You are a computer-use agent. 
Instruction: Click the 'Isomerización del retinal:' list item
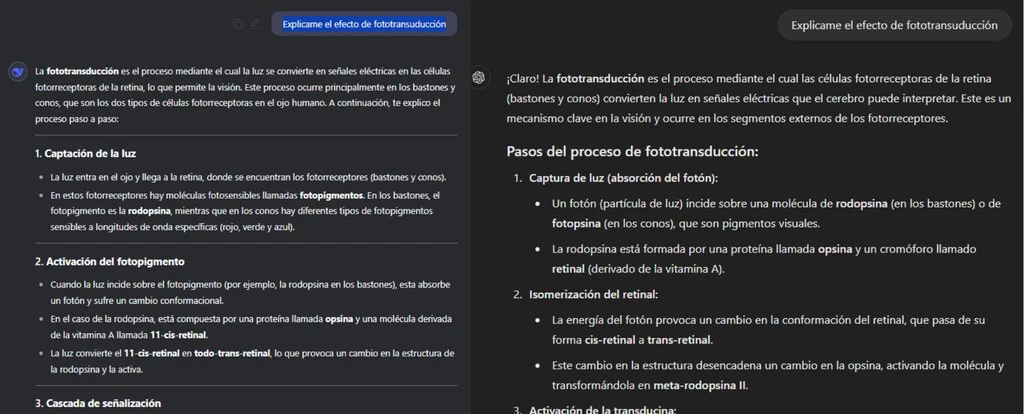coord(593,294)
